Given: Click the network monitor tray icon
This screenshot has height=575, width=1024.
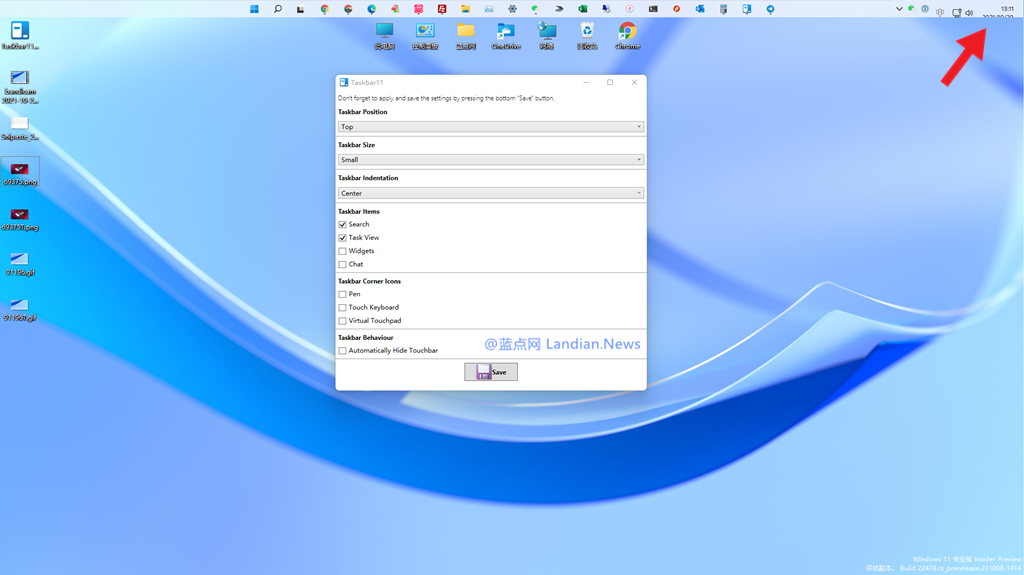Looking at the screenshot, I should [956, 12].
